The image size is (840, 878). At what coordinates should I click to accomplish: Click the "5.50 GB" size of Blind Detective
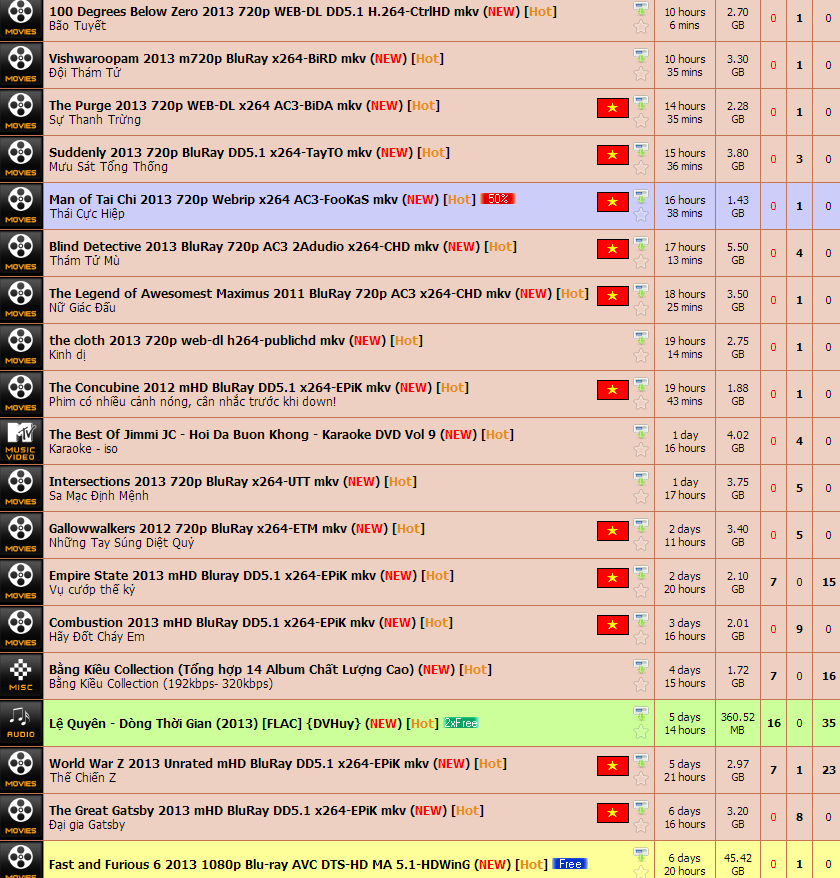coord(738,253)
